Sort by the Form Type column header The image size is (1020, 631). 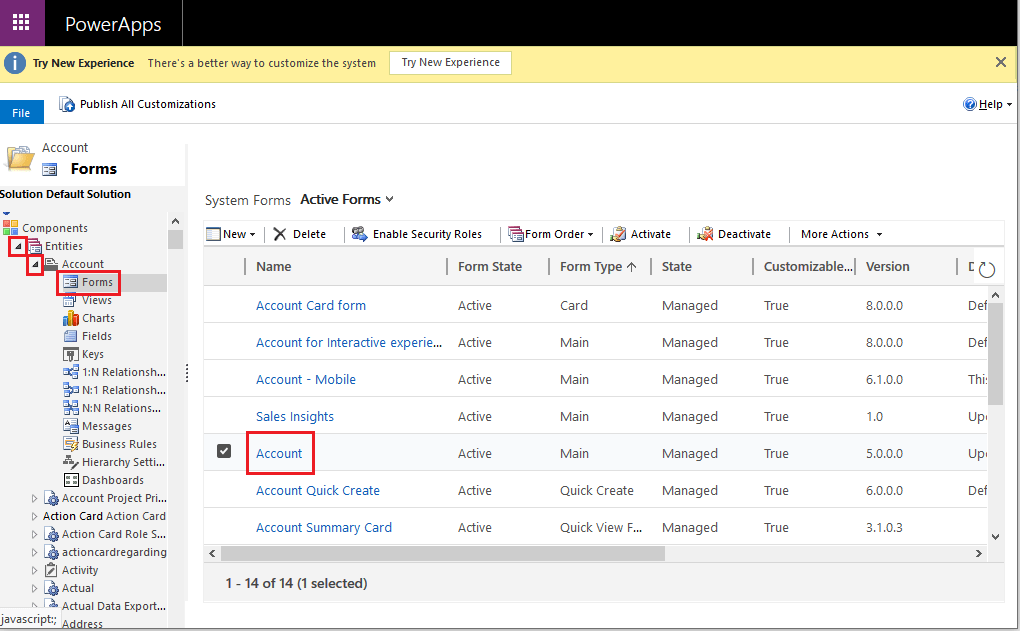pos(598,267)
